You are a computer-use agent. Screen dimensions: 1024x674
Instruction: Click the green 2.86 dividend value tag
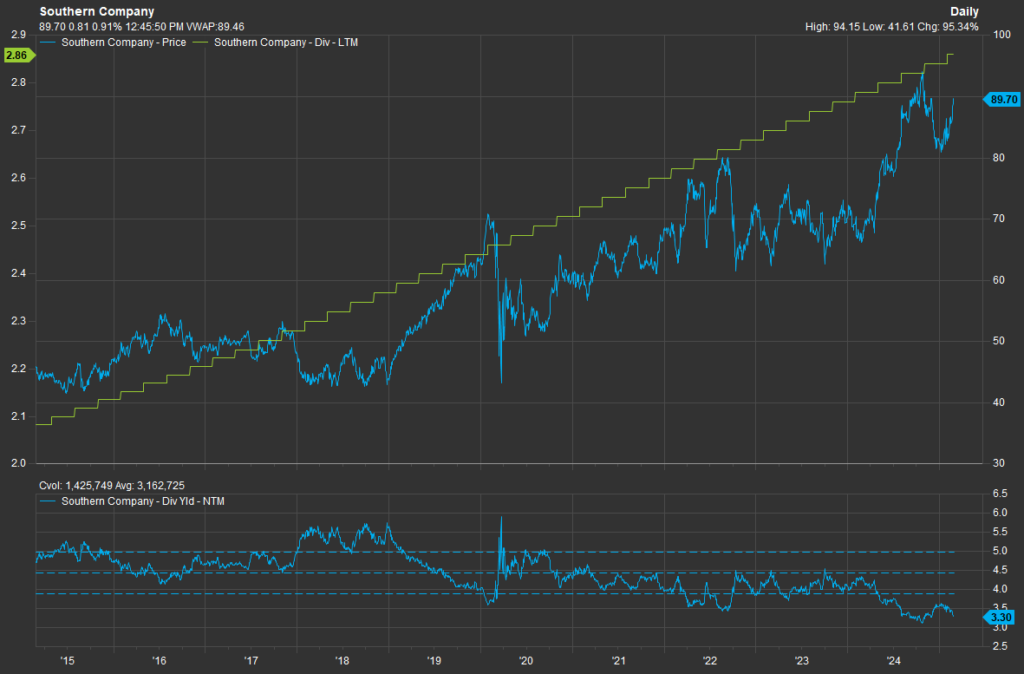[18, 55]
